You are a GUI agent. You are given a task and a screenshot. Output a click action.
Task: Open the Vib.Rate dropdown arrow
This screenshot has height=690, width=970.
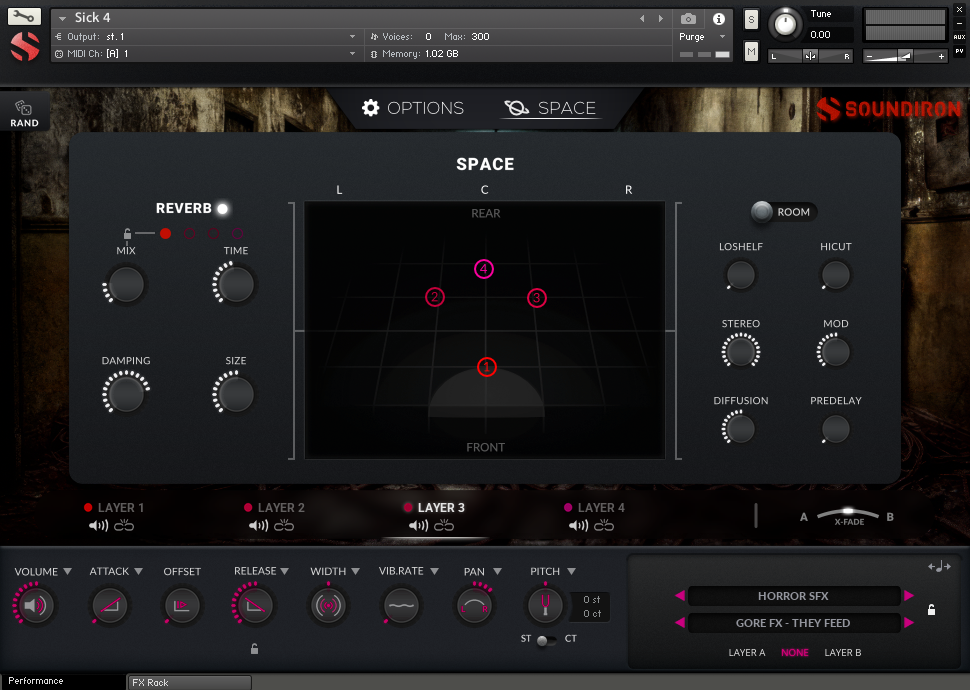point(434,571)
